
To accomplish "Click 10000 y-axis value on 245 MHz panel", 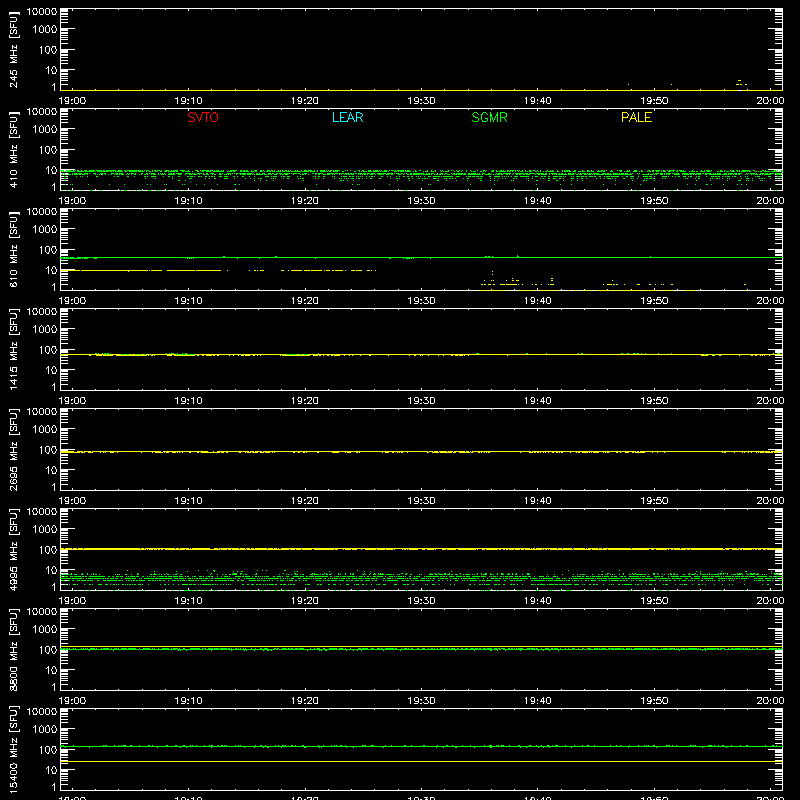I will 42,12.
